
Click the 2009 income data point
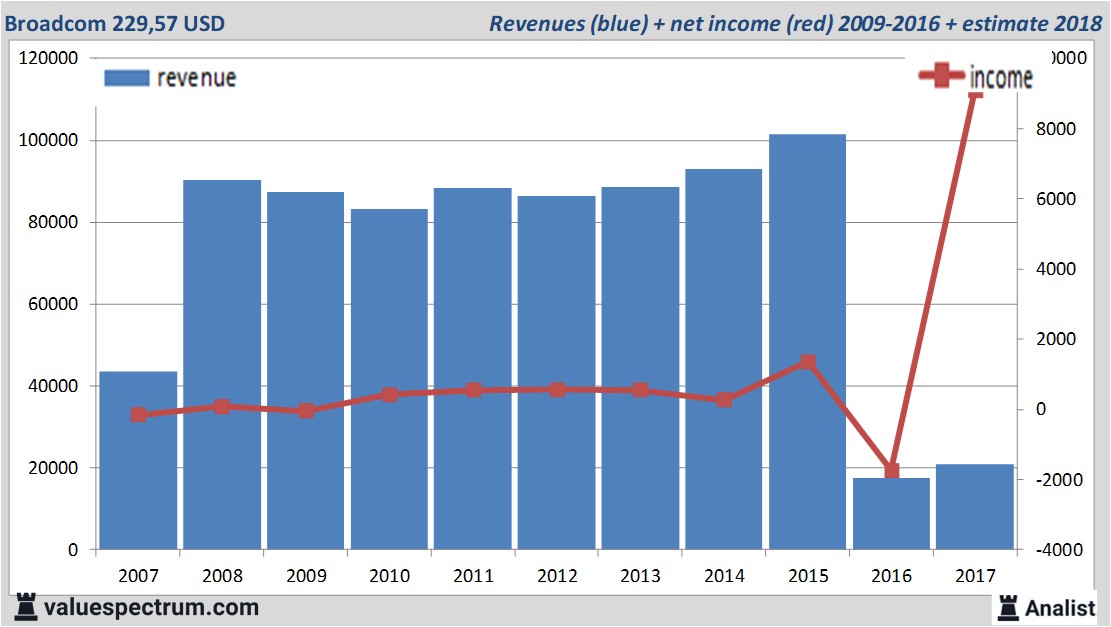point(306,410)
